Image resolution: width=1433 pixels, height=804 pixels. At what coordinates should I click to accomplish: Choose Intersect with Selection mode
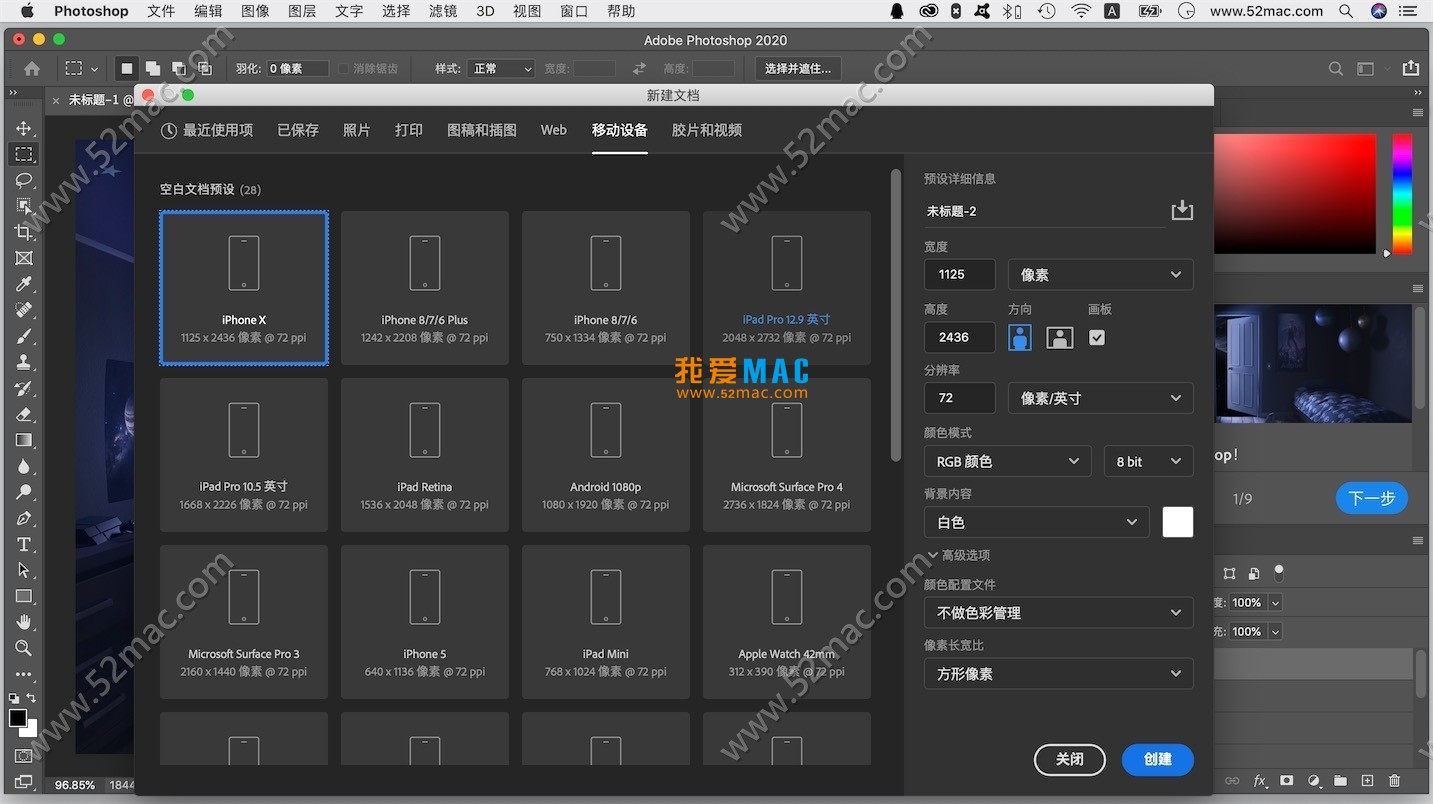205,69
